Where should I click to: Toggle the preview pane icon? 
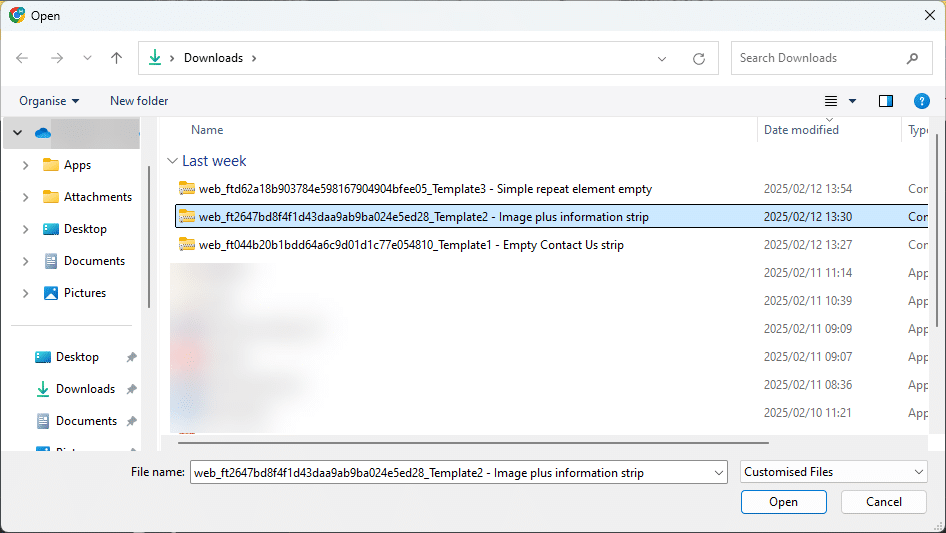[885, 101]
